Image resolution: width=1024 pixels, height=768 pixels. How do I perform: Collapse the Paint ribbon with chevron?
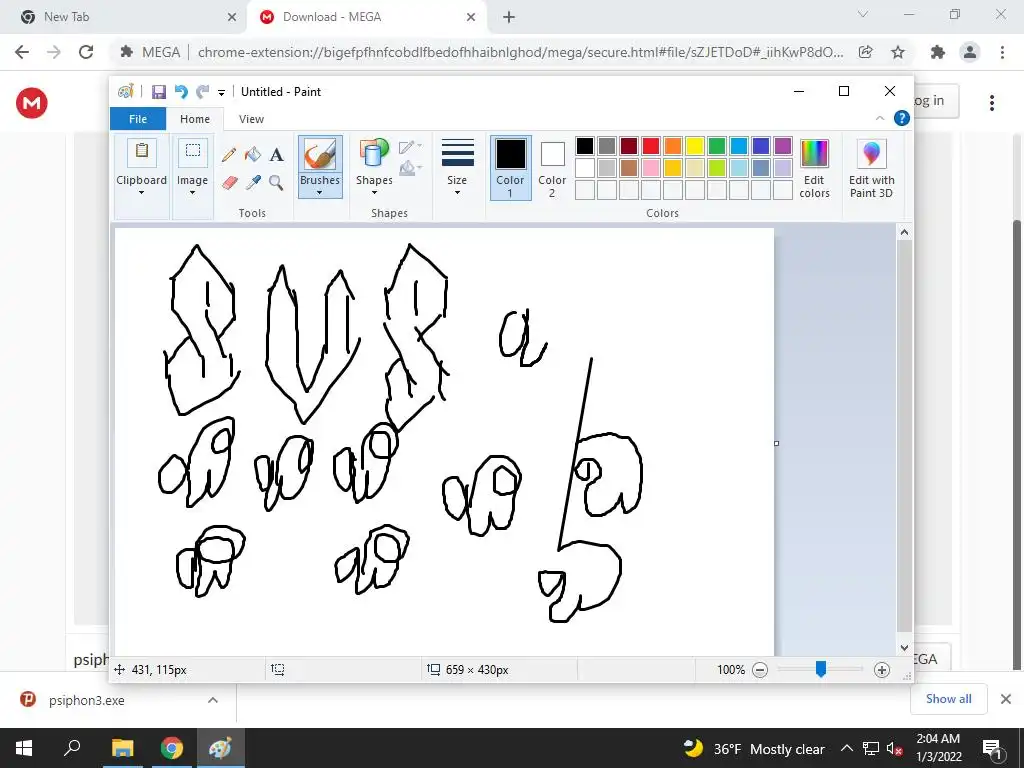(x=880, y=118)
